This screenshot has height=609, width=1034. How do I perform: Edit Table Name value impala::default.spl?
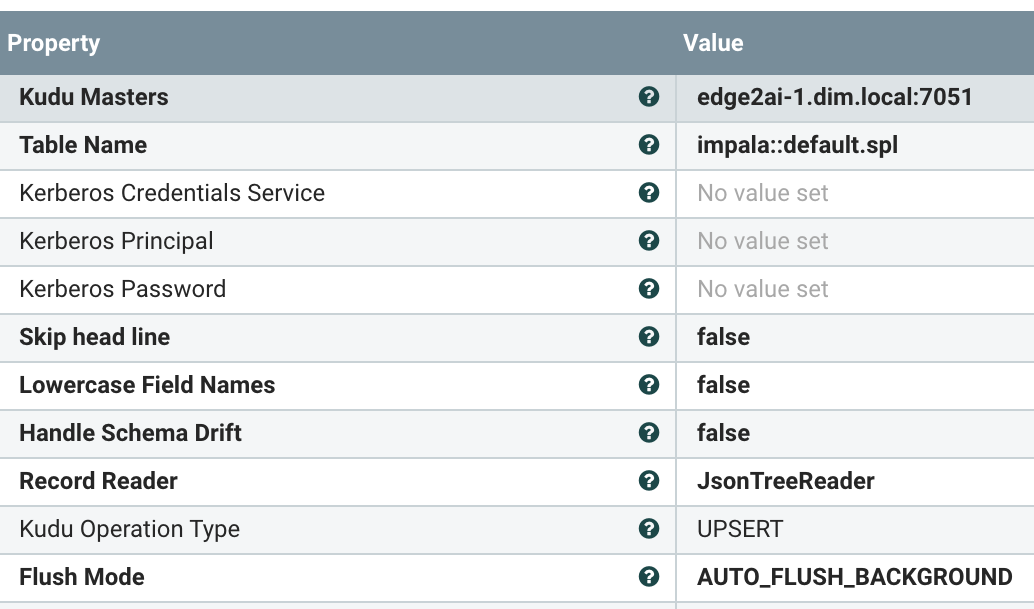pos(797,145)
